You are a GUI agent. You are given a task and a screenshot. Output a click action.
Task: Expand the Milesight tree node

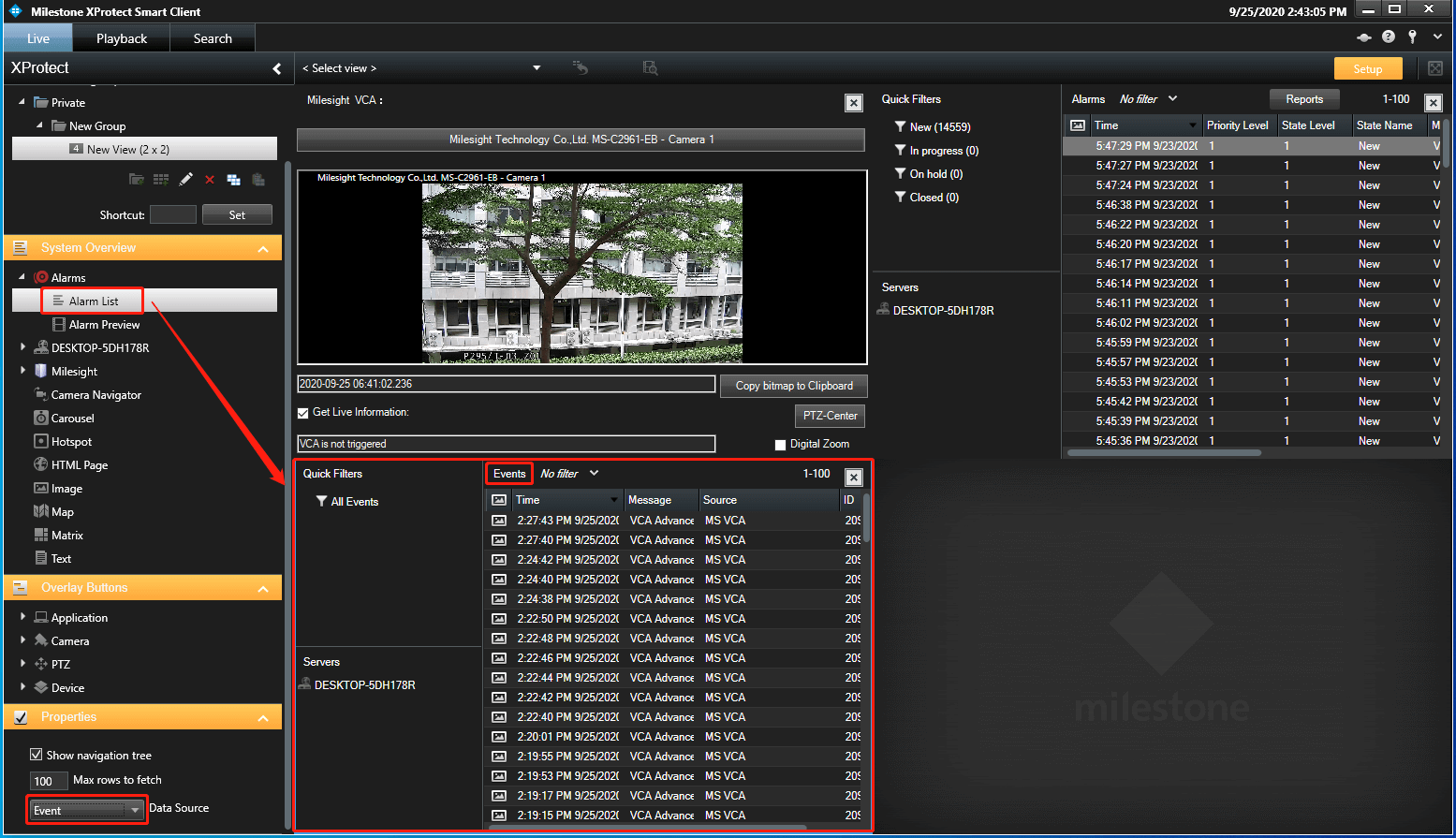tap(22, 371)
